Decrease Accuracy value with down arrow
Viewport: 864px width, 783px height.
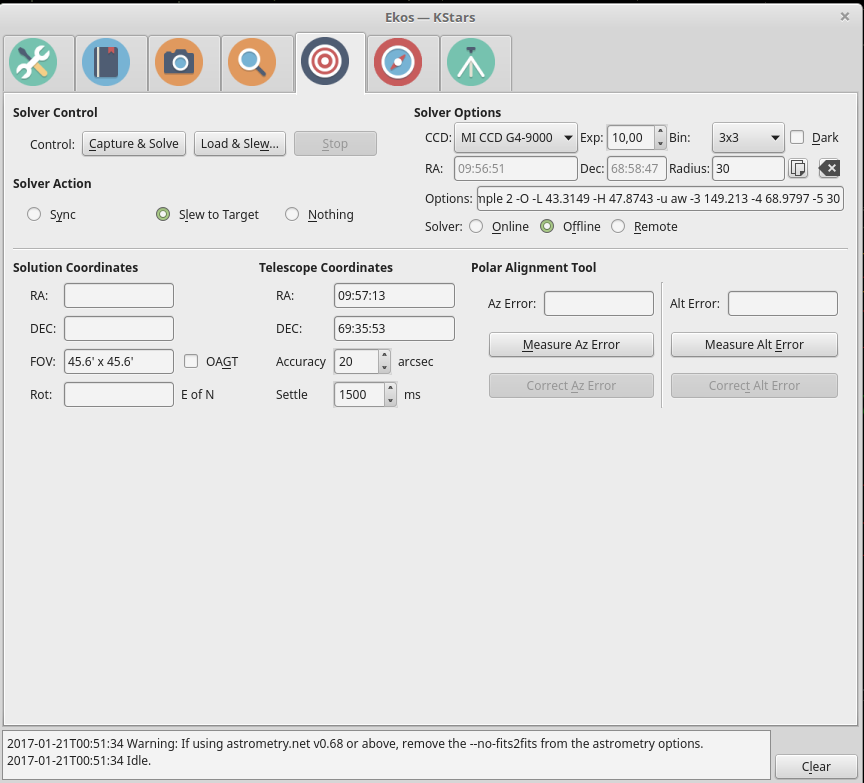(385, 368)
